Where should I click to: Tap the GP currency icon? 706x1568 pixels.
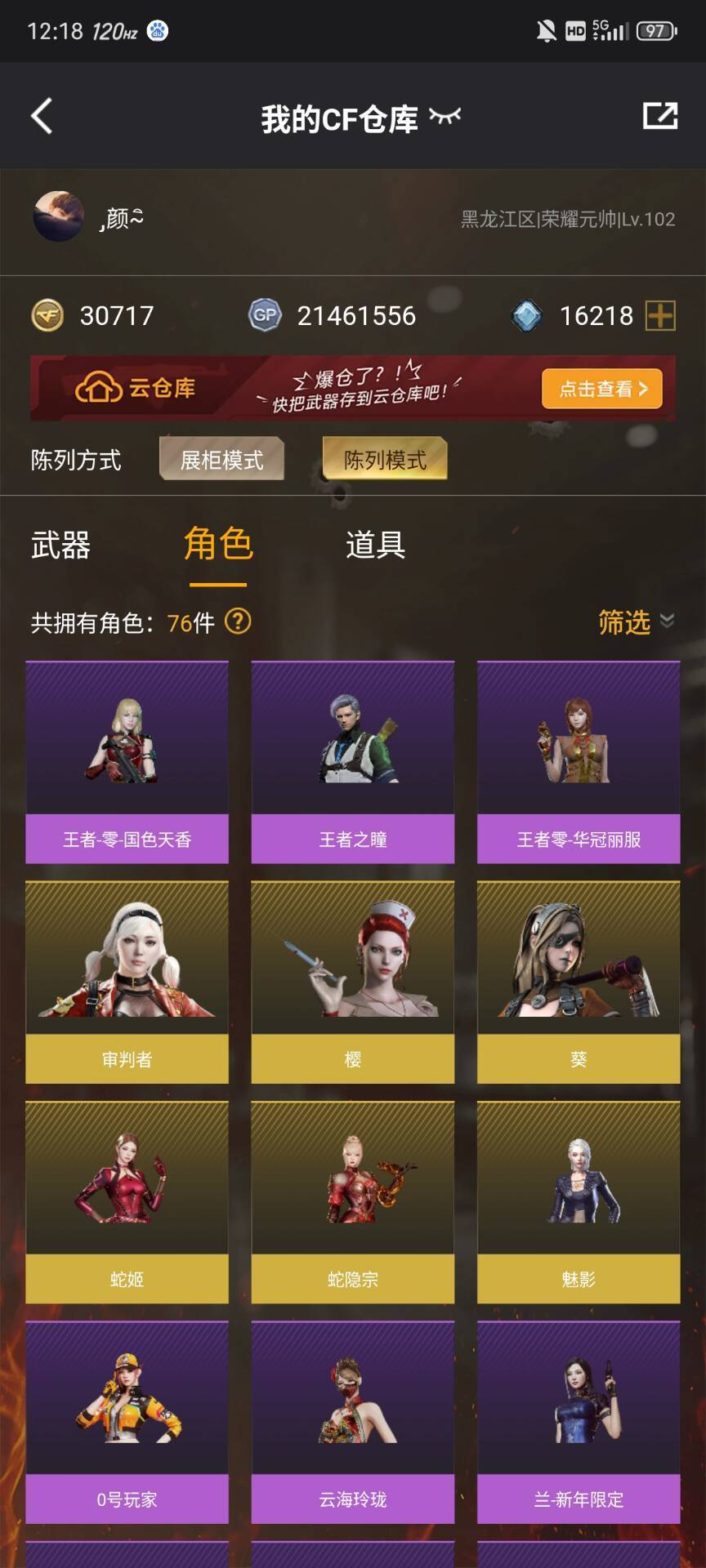(x=265, y=315)
